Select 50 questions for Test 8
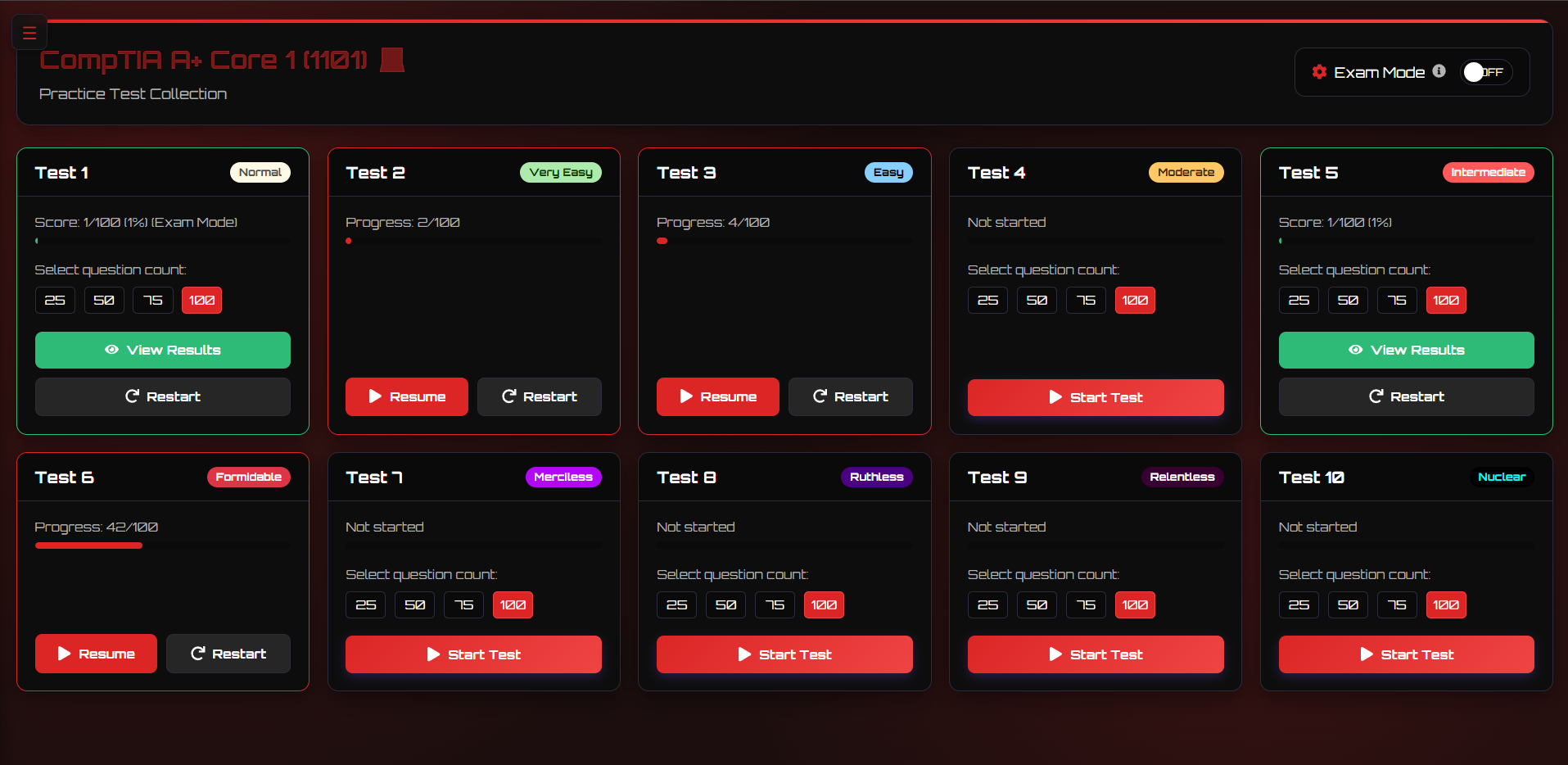 (725, 605)
